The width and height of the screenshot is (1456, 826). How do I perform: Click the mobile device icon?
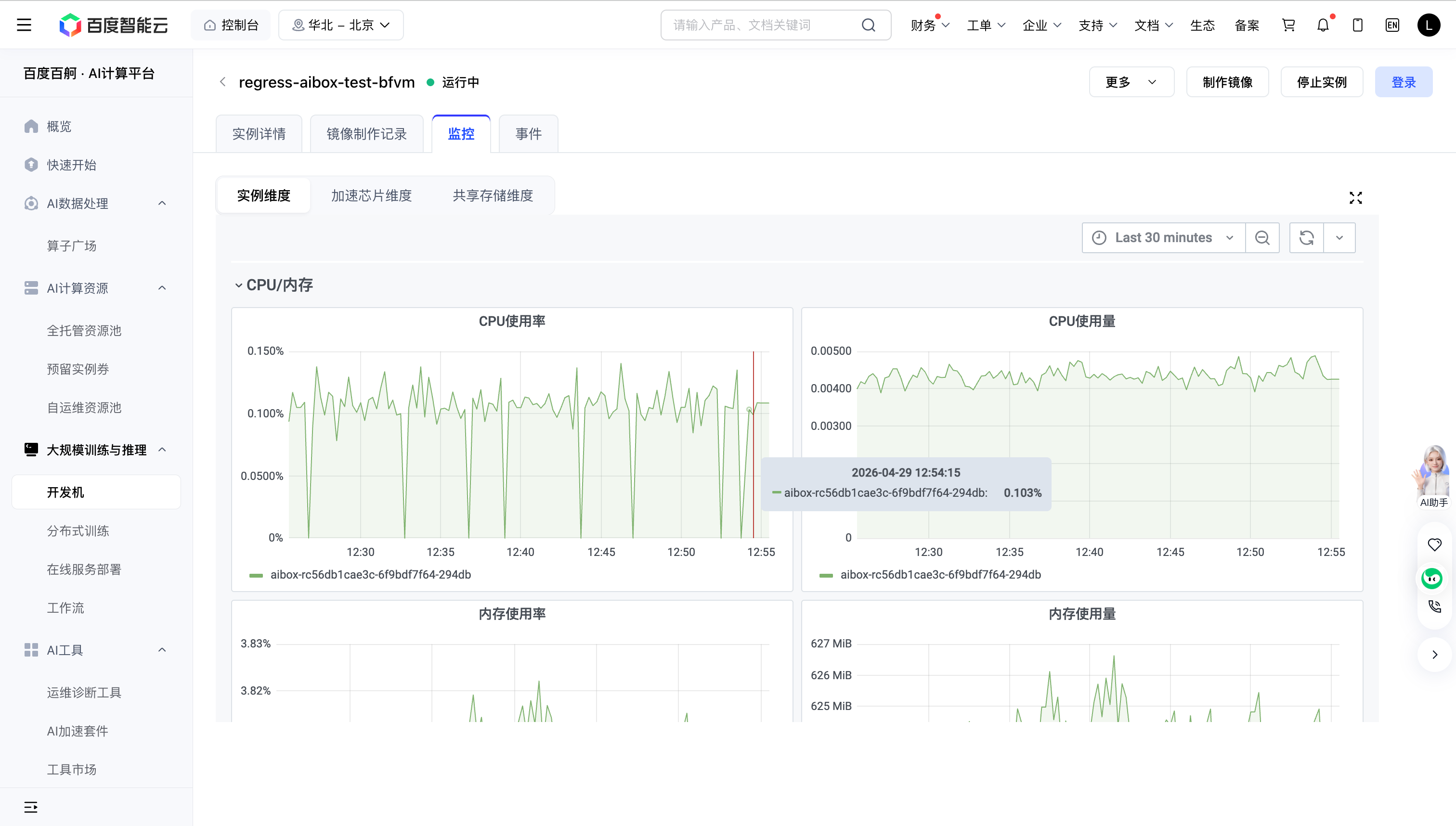pyautogui.click(x=1358, y=25)
